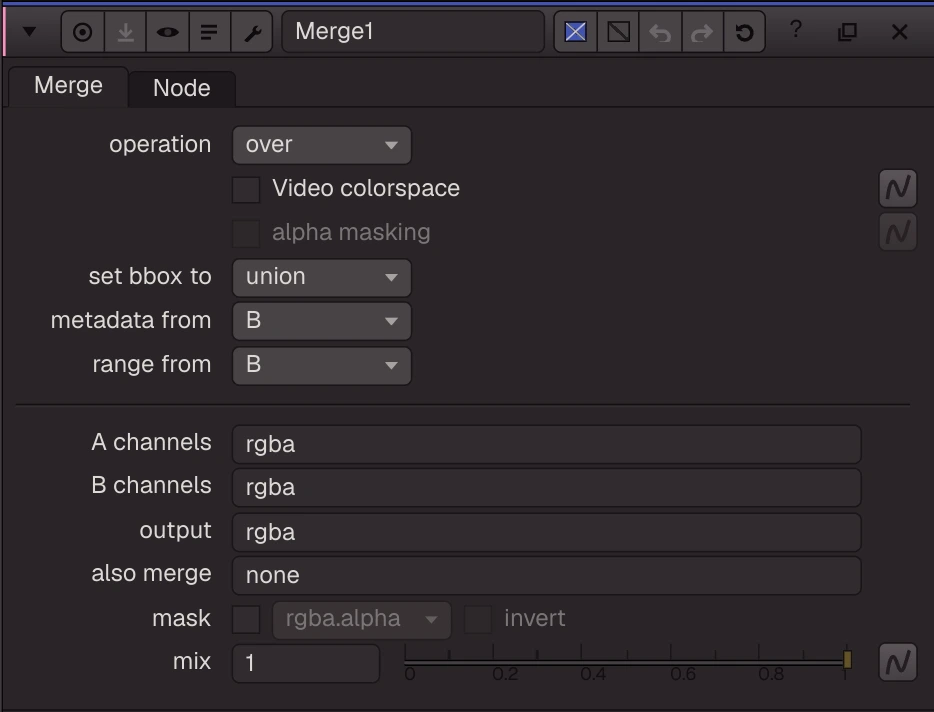This screenshot has height=712, width=934.
Task: Set the mix slider at the 0.4 mark
Action: (581, 661)
